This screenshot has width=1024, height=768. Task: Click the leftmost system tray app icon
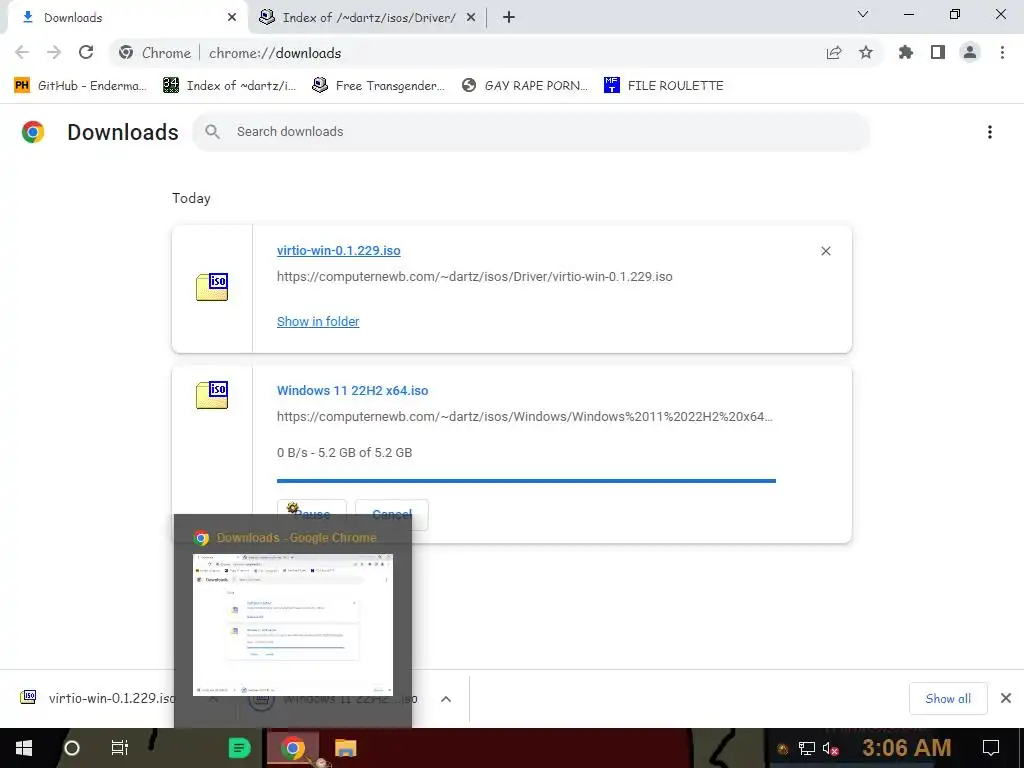(782, 748)
